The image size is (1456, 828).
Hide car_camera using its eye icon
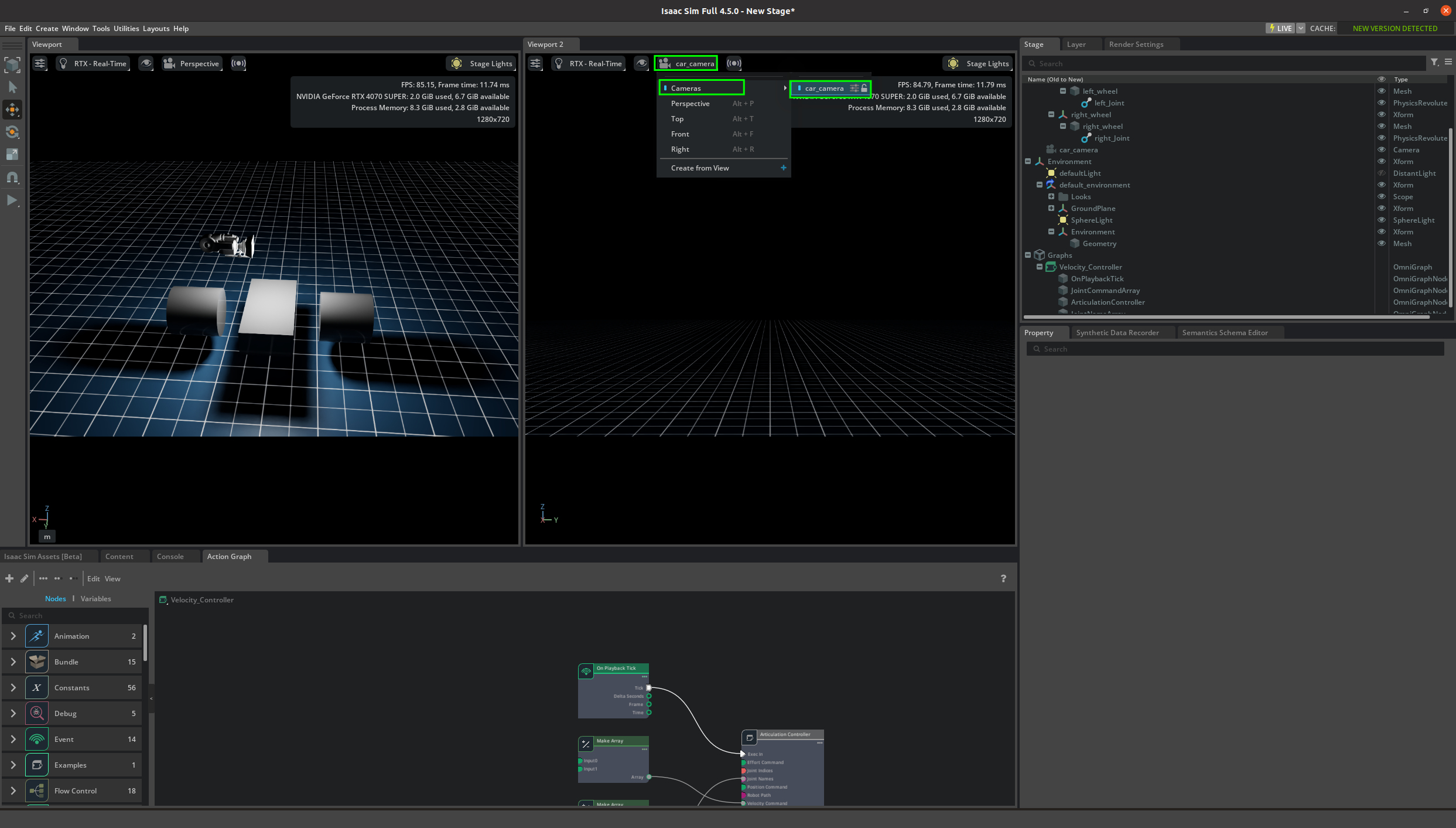tap(1382, 149)
